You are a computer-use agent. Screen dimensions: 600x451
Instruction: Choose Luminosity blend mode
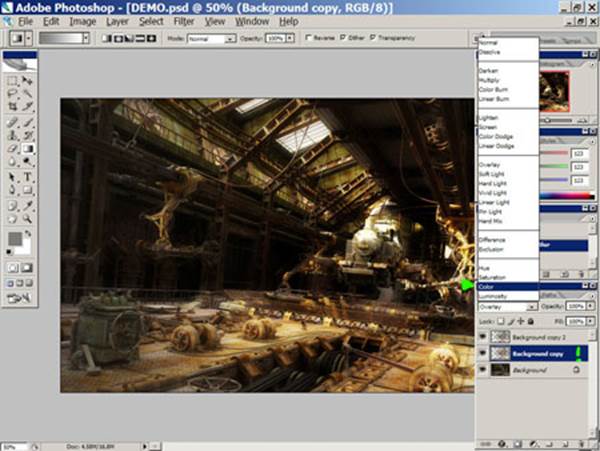[x=508, y=296]
